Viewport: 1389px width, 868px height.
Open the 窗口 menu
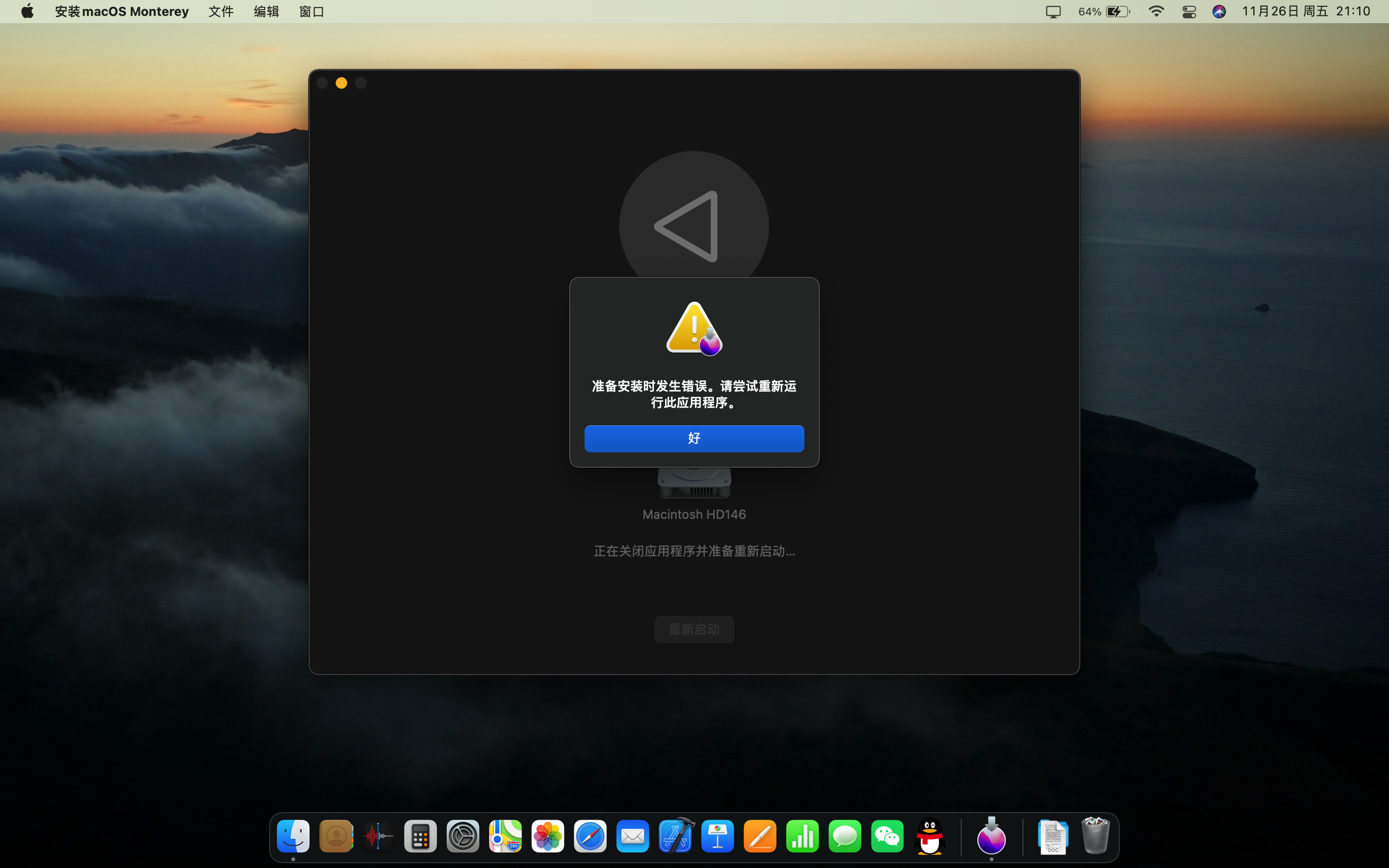[312, 12]
